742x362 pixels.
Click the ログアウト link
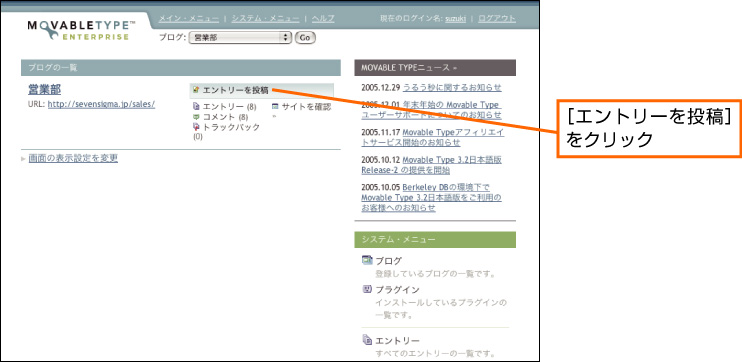coord(497,18)
